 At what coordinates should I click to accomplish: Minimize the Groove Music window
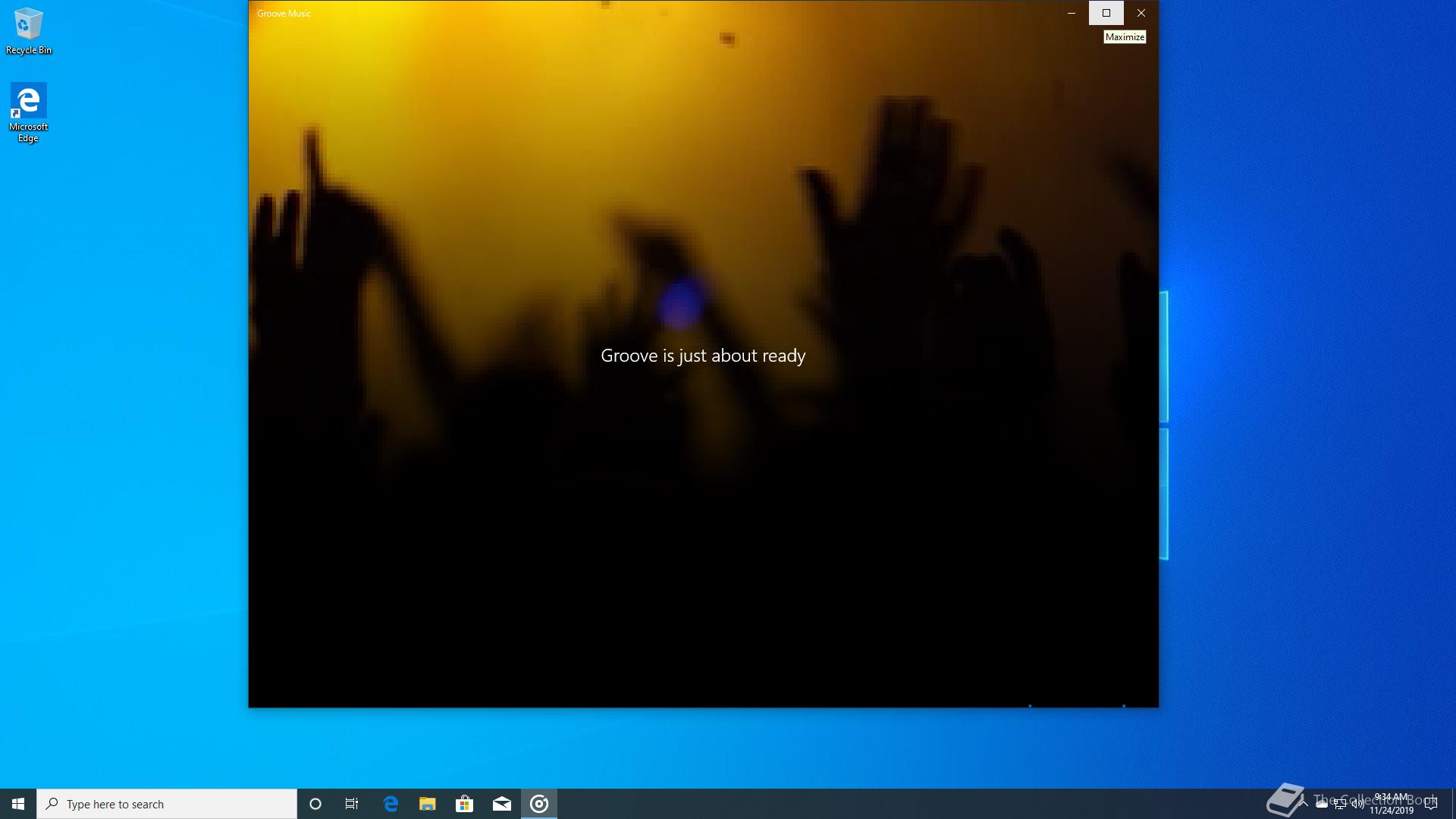click(1072, 13)
